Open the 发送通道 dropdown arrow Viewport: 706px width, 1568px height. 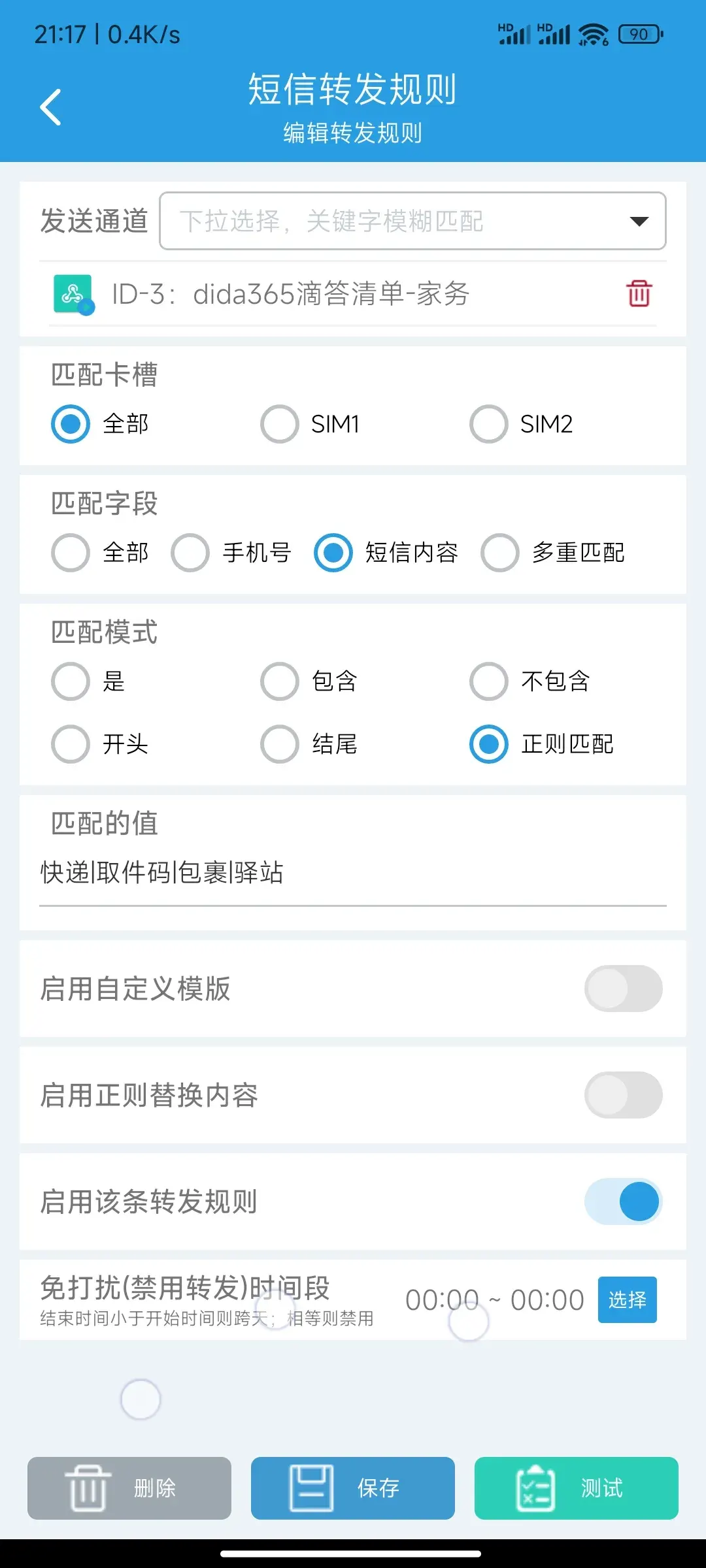(639, 221)
